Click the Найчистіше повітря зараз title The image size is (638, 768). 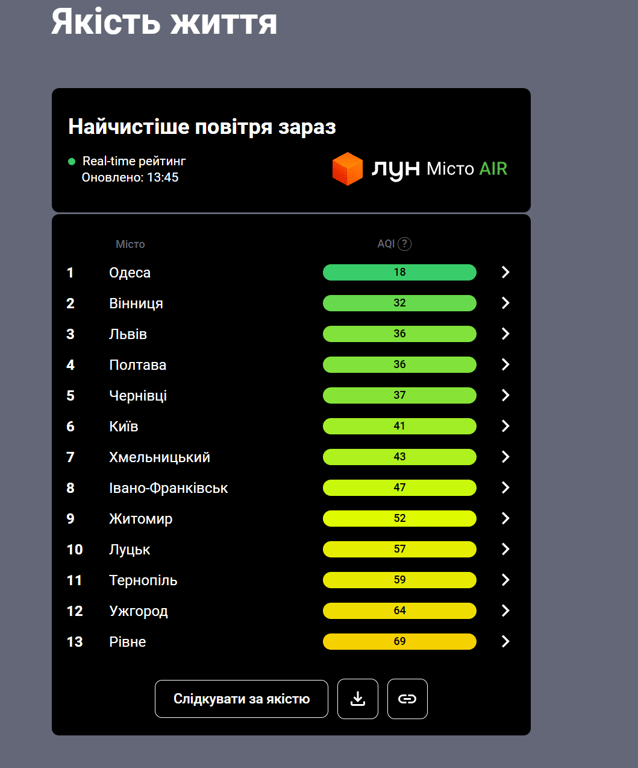[x=202, y=127]
